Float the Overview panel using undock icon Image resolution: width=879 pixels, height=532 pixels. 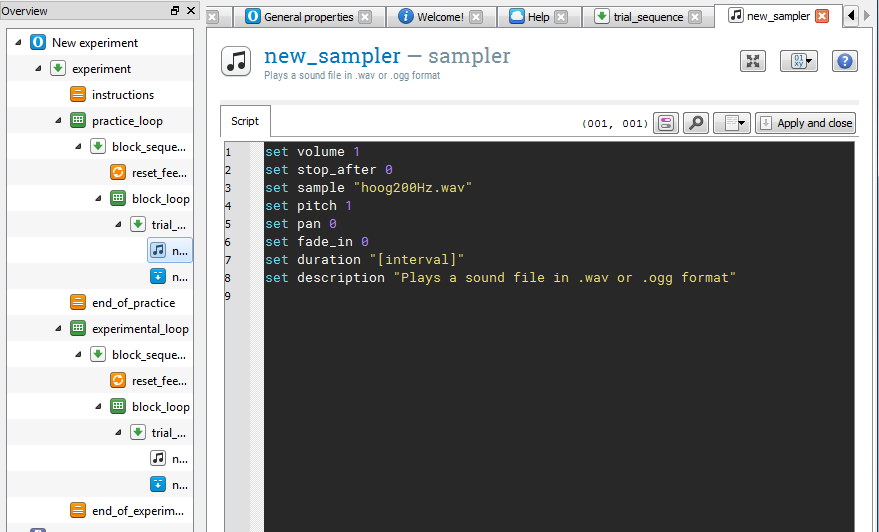[175, 10]
